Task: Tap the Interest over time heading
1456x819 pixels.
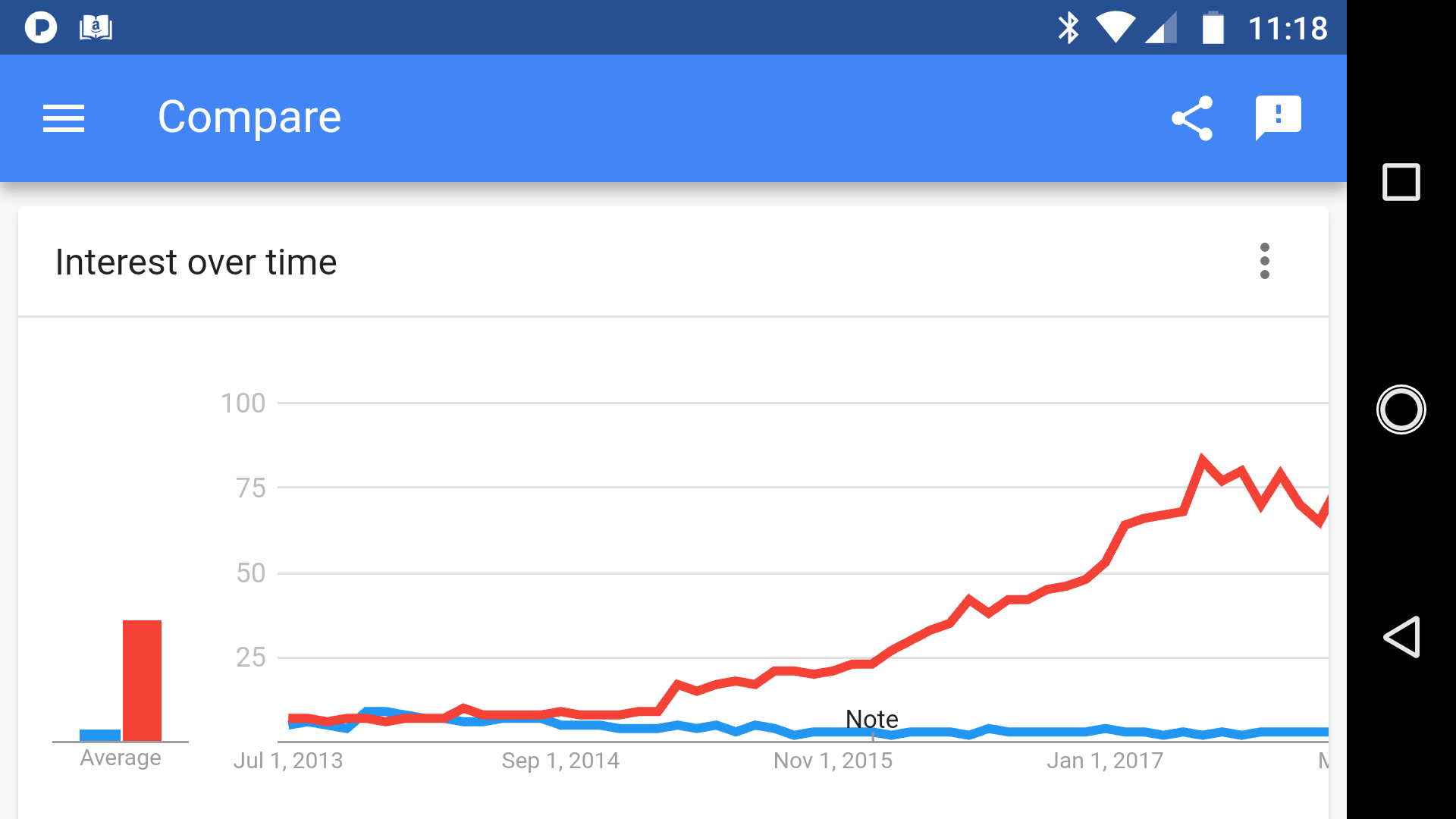Action: pyautogui.click(x=196, y=262)
